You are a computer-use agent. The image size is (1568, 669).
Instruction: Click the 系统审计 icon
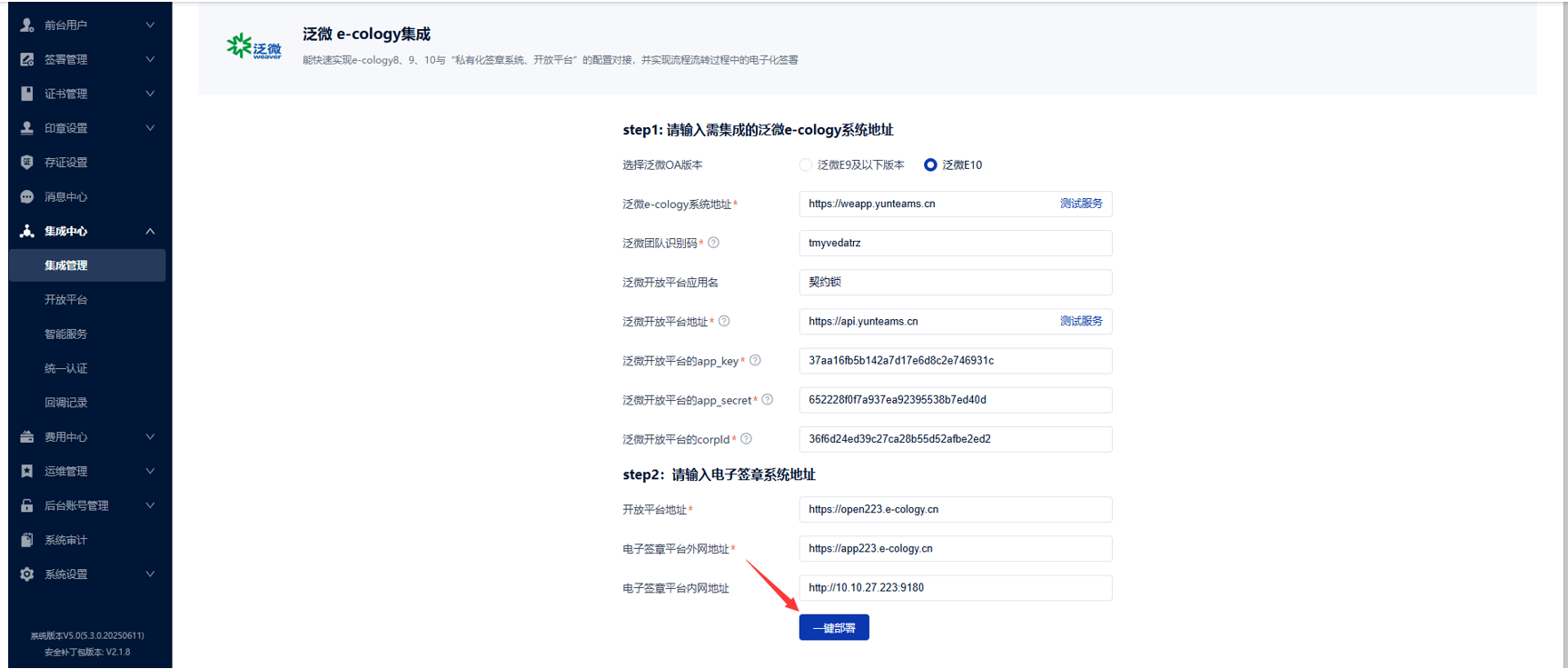(x=27, y=540)
